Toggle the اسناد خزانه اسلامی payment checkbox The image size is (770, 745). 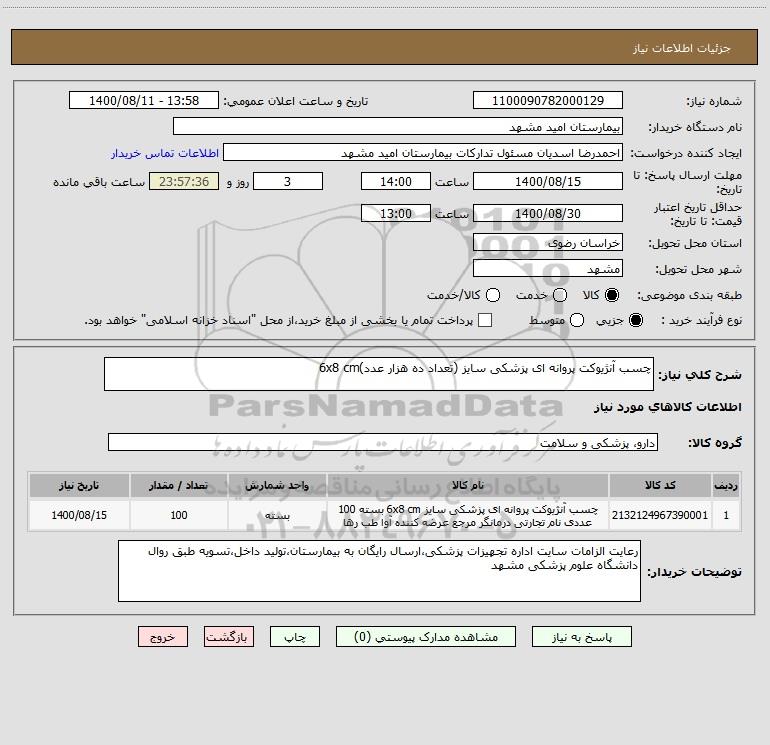click(485, 320)
